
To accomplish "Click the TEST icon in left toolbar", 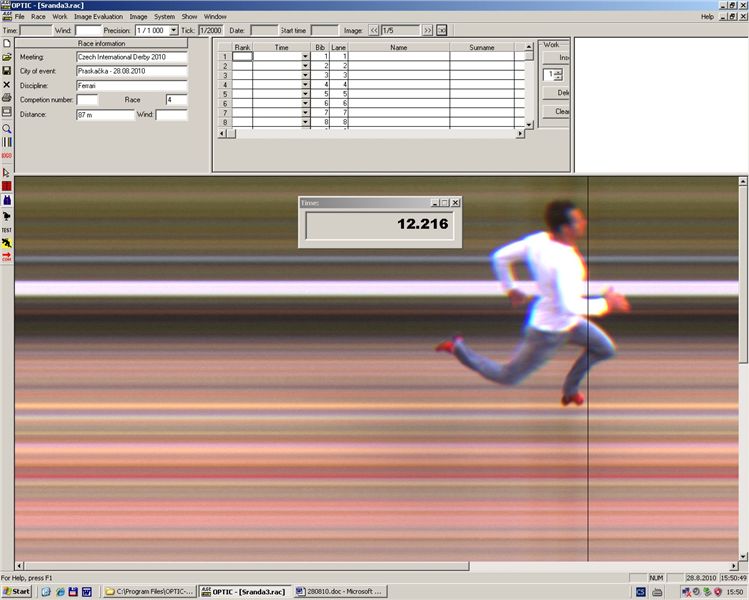I will [x=7, y=230].
